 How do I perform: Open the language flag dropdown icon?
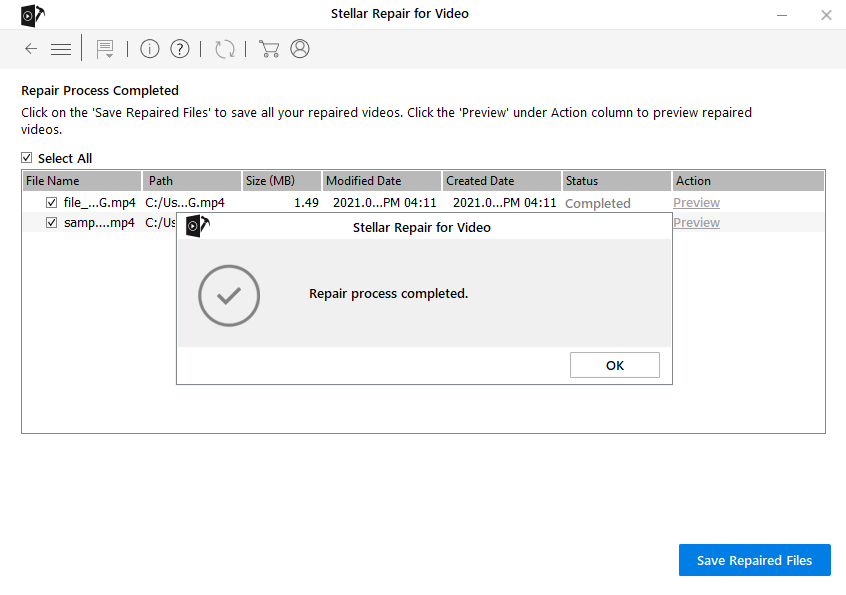click(105, 50)
